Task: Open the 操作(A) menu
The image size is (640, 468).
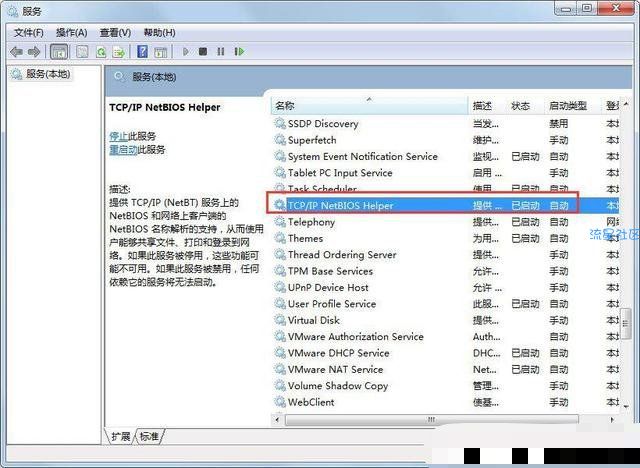Action: click(72, 33)
